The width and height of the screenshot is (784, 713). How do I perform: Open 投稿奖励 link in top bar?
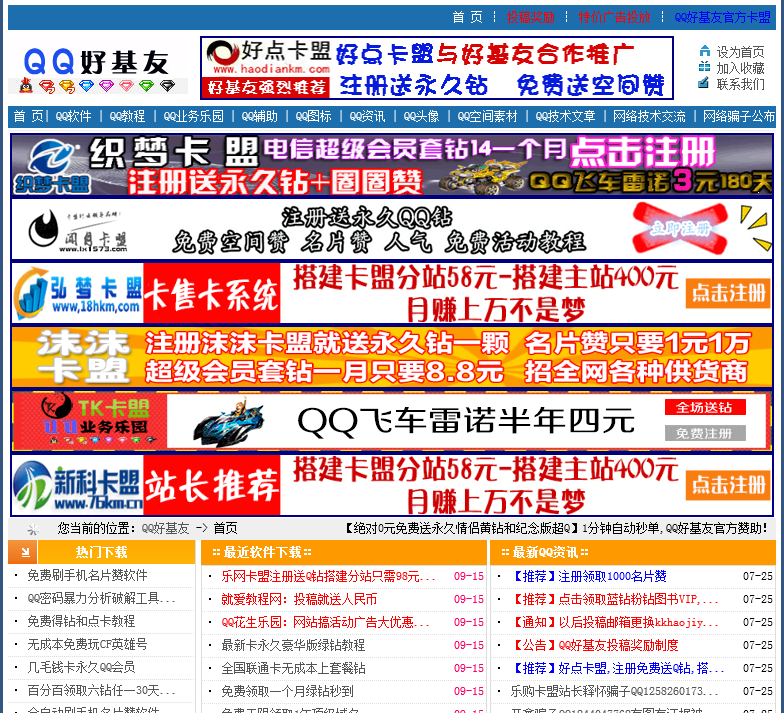coord(530,18)
